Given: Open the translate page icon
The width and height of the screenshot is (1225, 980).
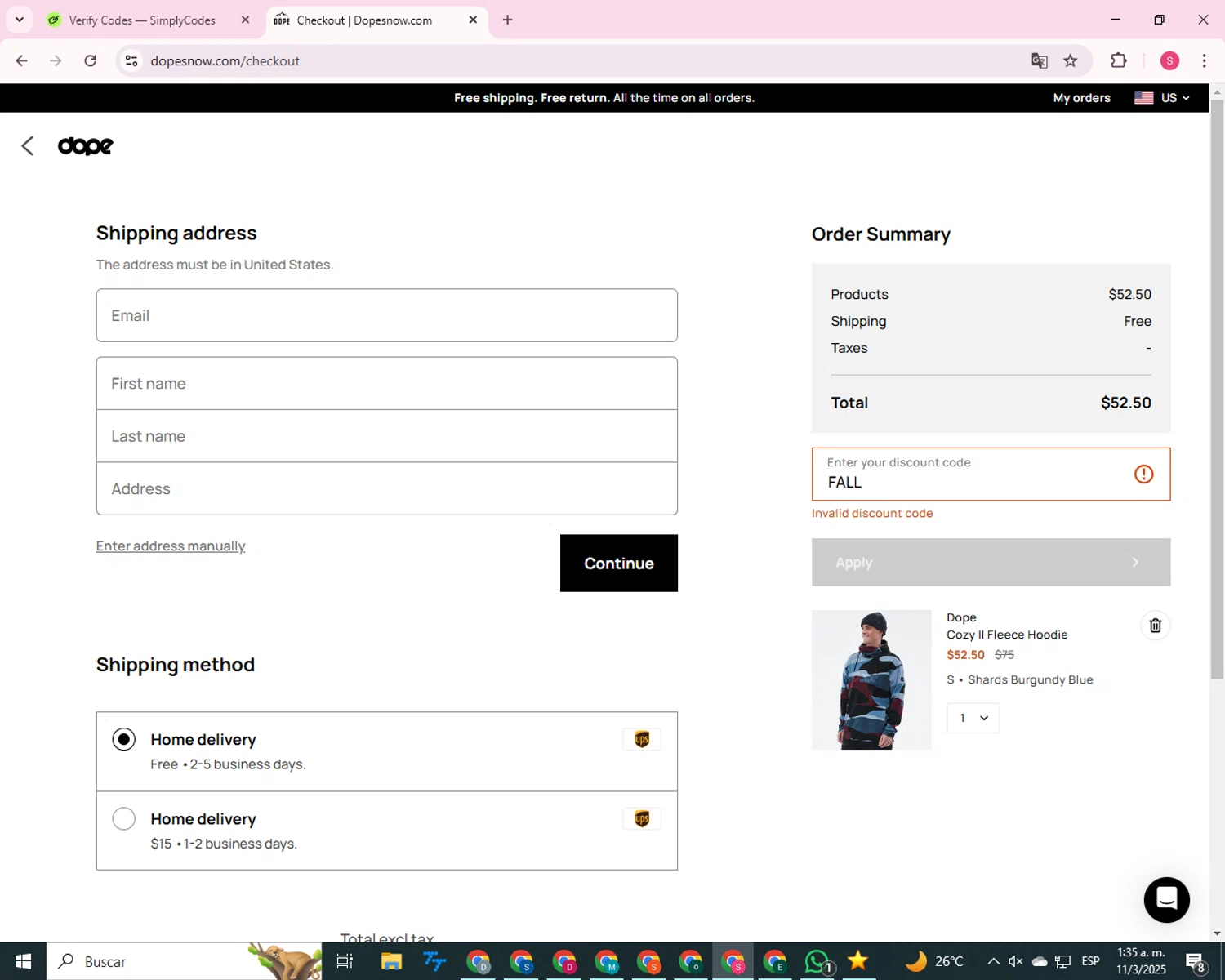Looking at the screenshot, I should tap(1039, 60).
